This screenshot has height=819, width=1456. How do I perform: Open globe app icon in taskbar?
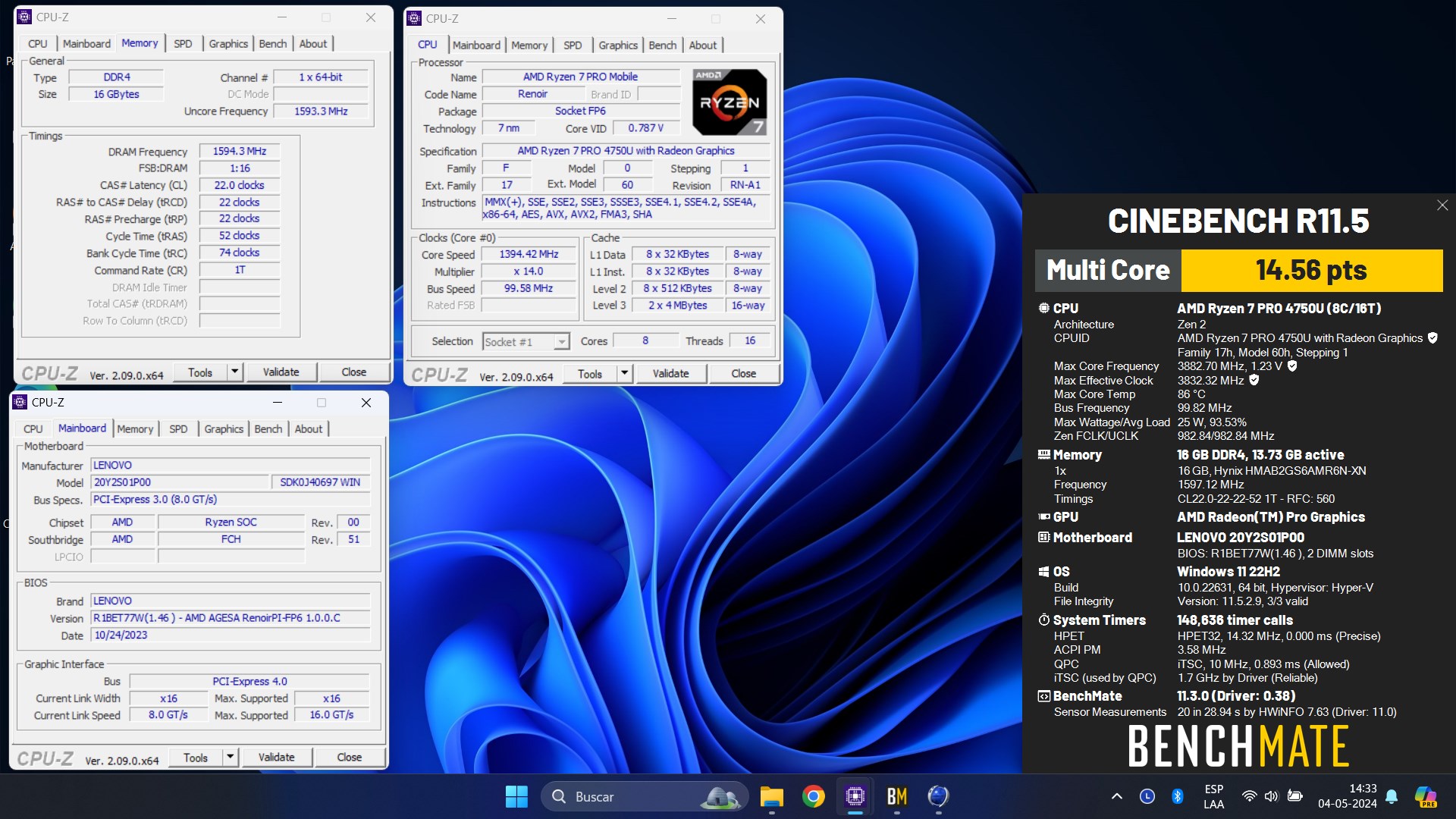click(x=939, y=796)
